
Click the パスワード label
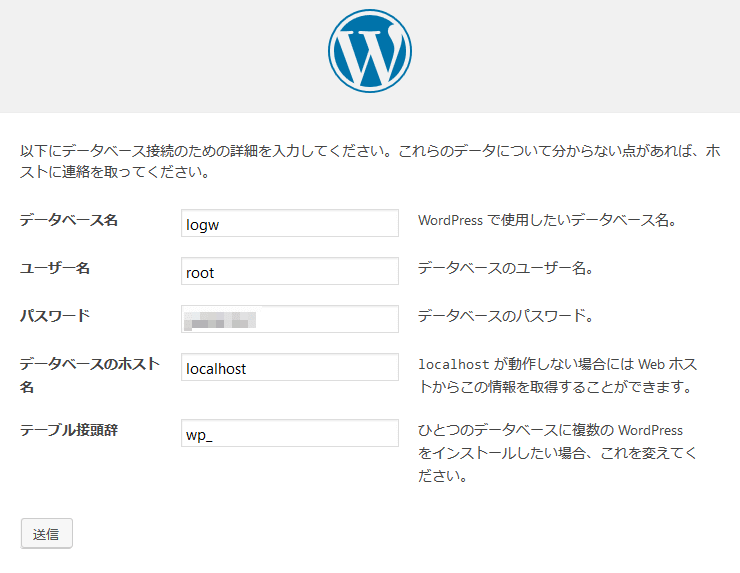tap(55, 316)
